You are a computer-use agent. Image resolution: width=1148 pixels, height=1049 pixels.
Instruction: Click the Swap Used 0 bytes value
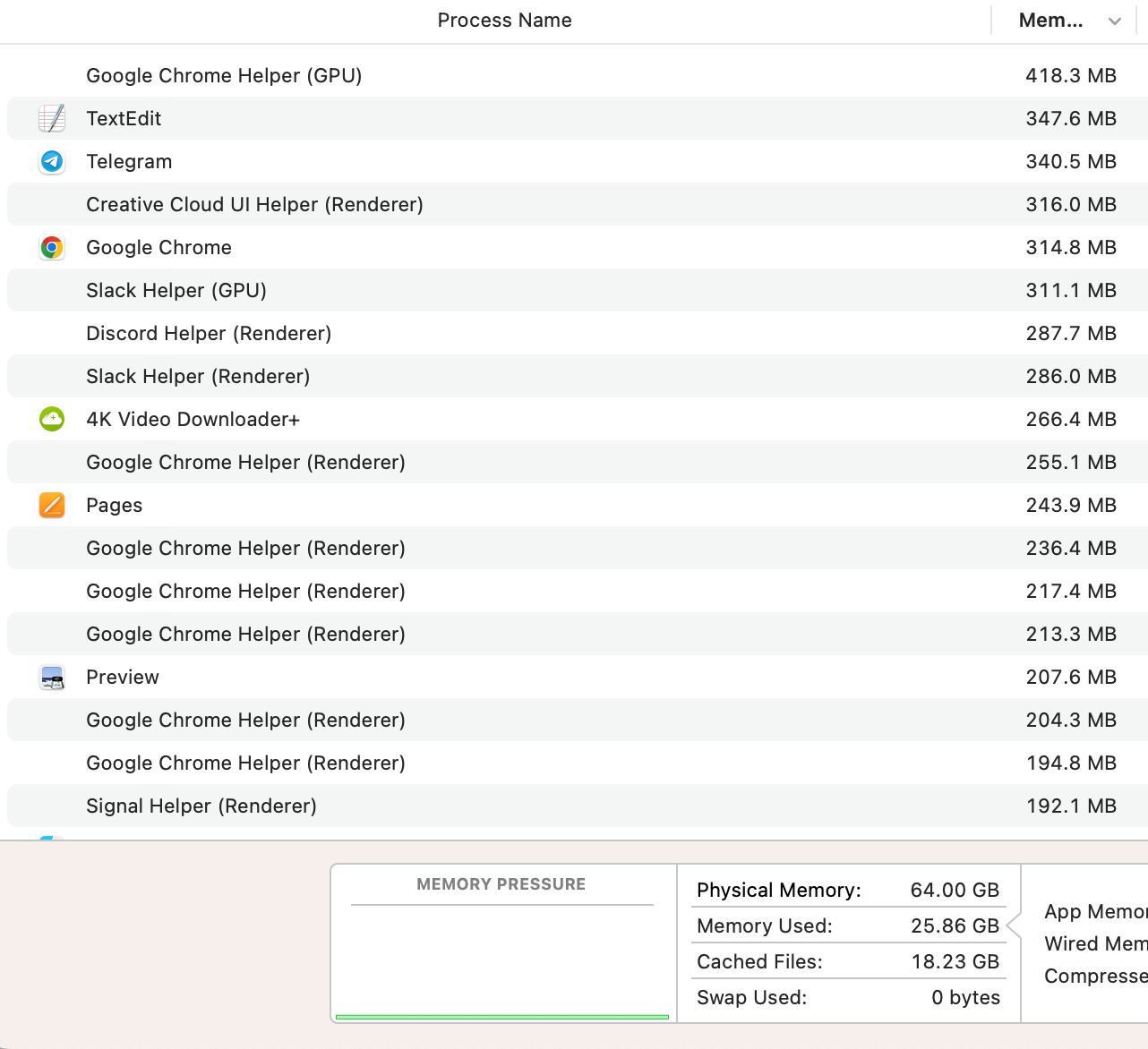click(965, 997)
